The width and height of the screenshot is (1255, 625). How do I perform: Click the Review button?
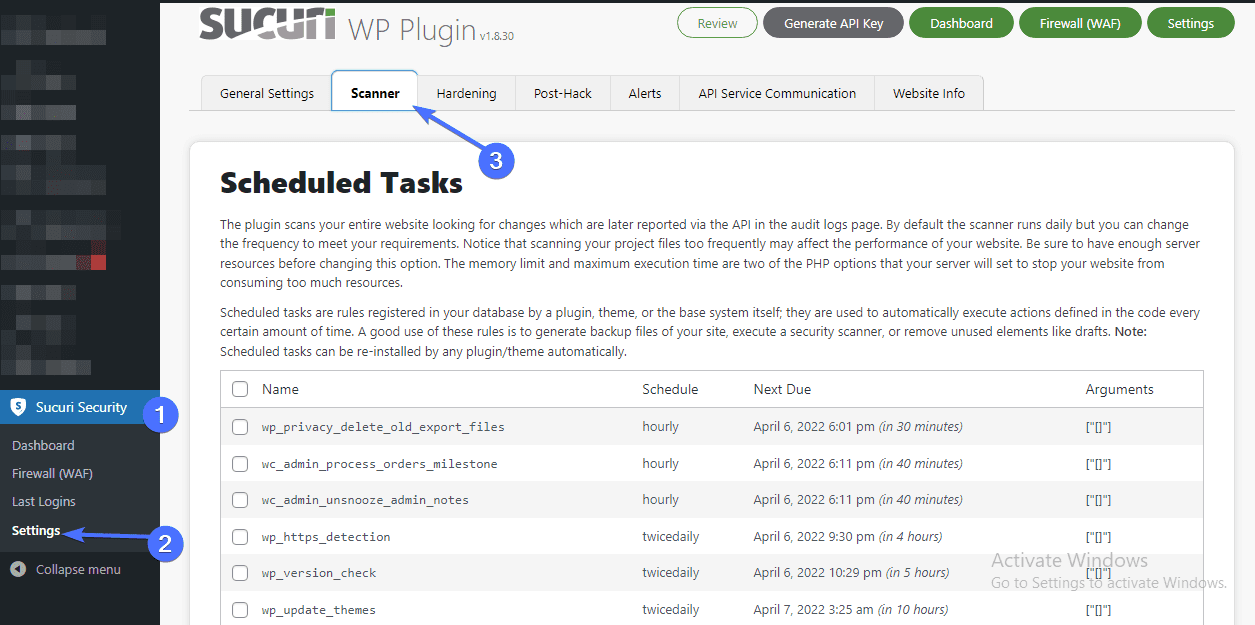(717, 23)
